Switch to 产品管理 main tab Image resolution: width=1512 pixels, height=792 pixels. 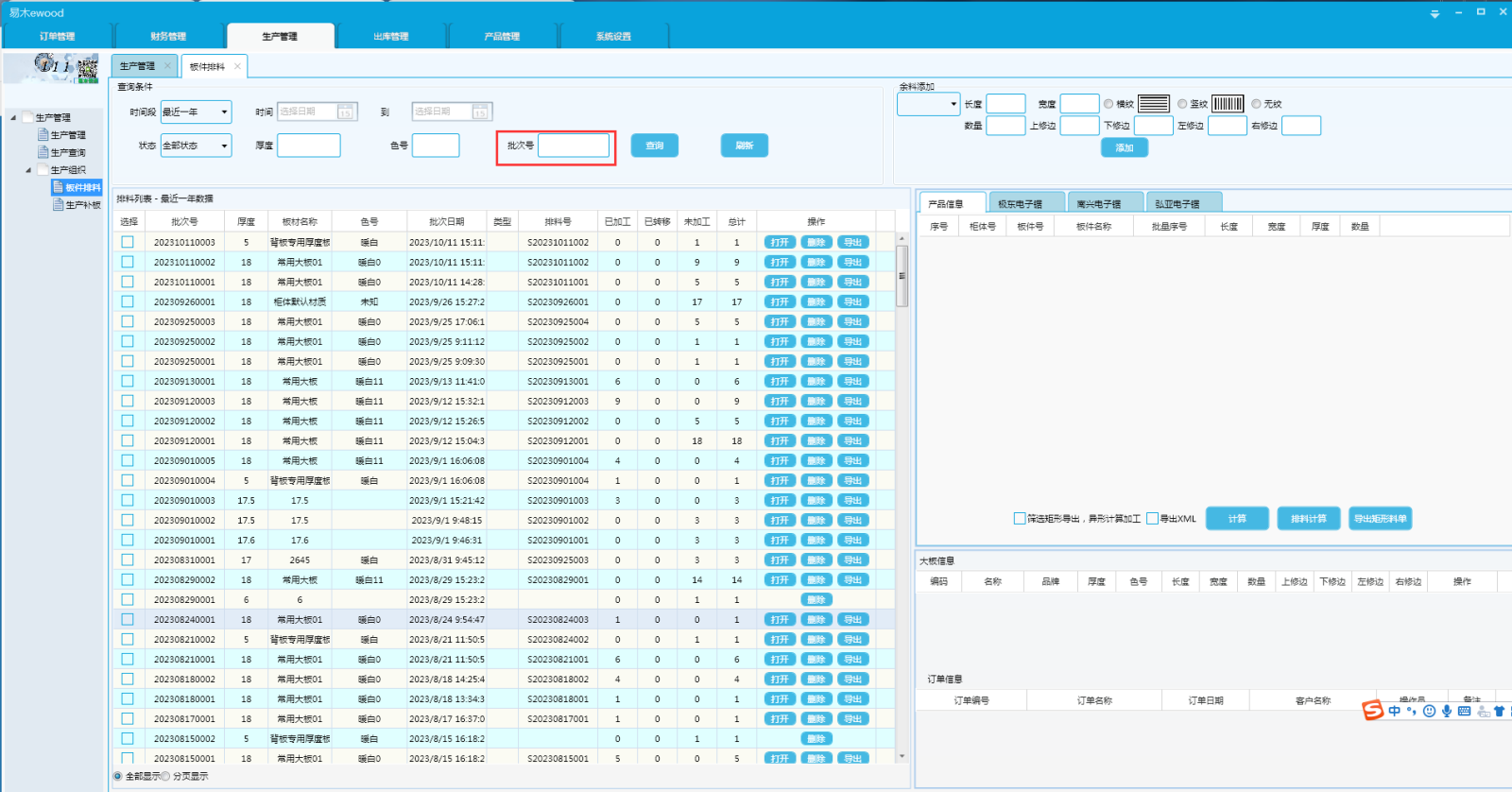click(x=502, y=36)
